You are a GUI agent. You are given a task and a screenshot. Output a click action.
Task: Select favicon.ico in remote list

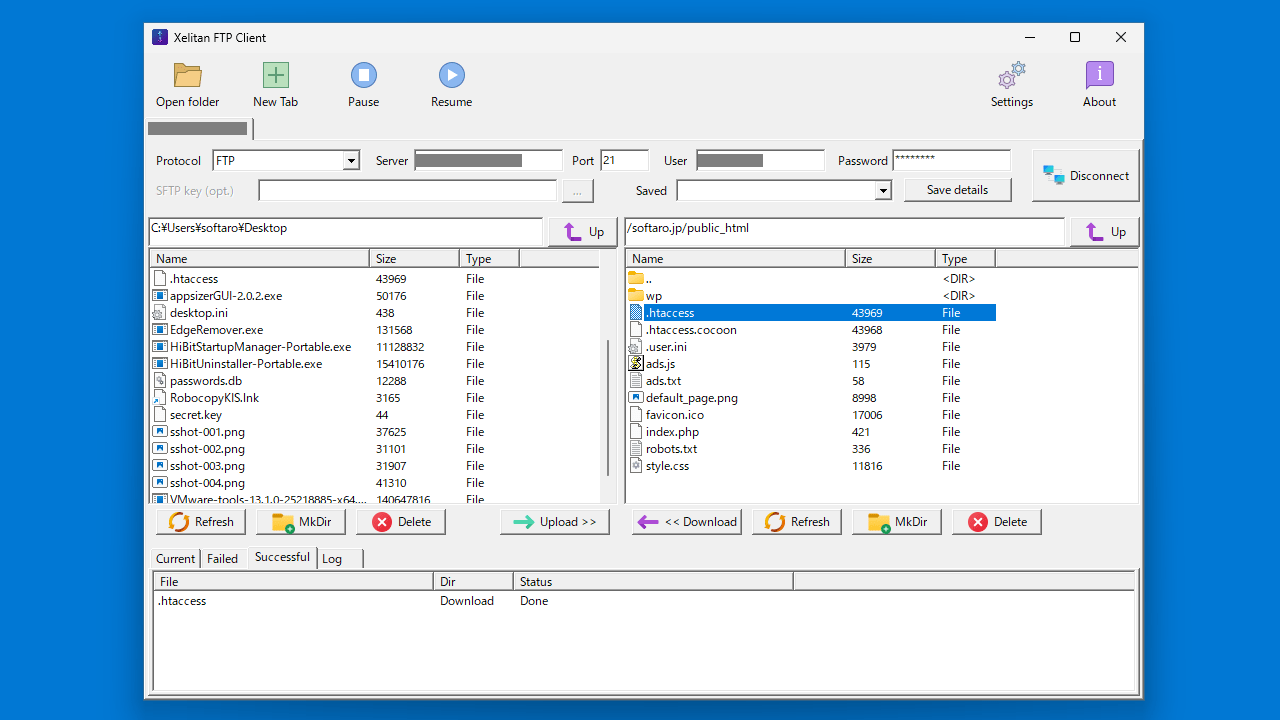tap(675, 415)
